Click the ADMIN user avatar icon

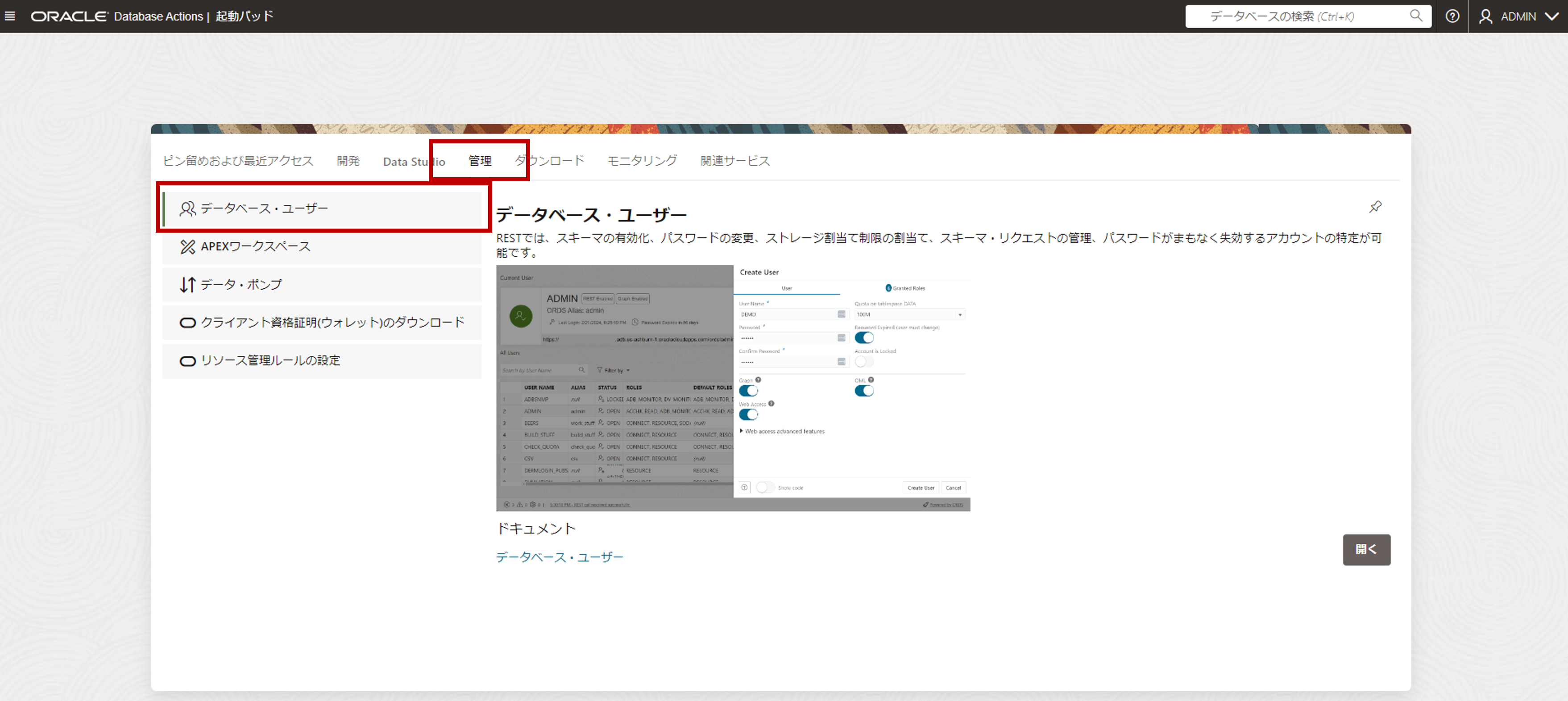[x=1486, y=17]
